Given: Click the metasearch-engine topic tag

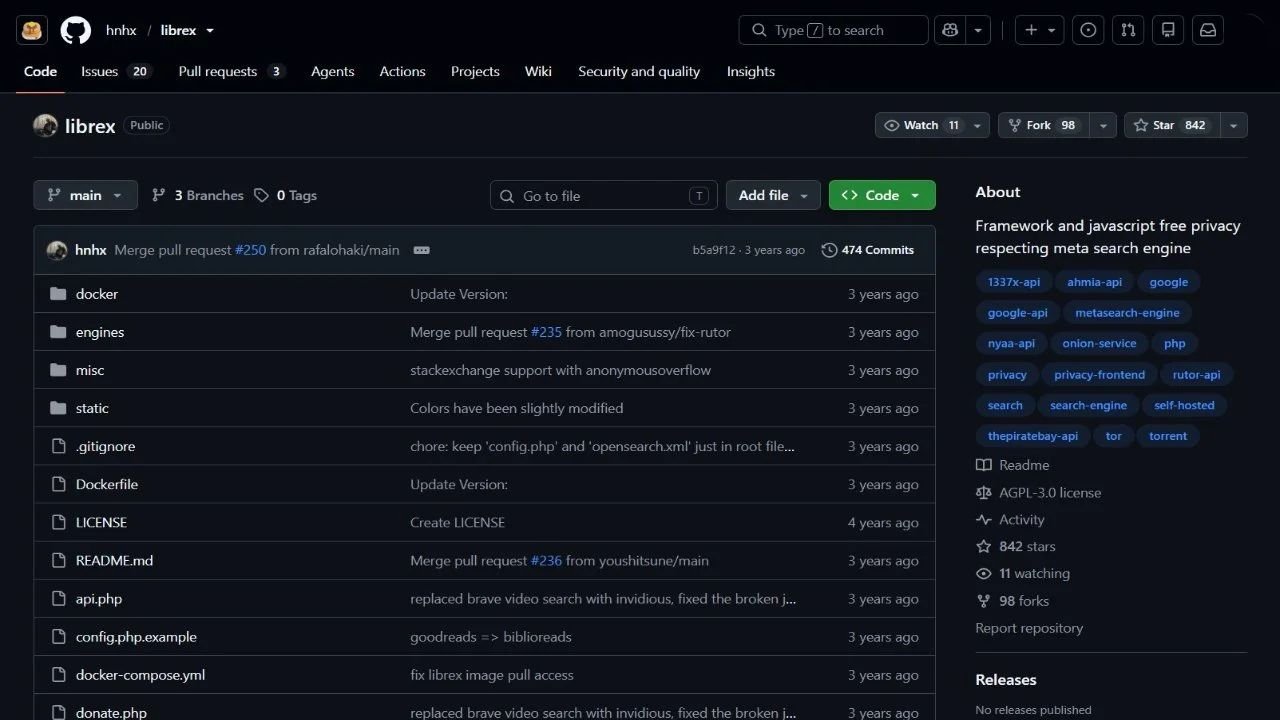Looking at the screenshot, I should pos(1127,313).
